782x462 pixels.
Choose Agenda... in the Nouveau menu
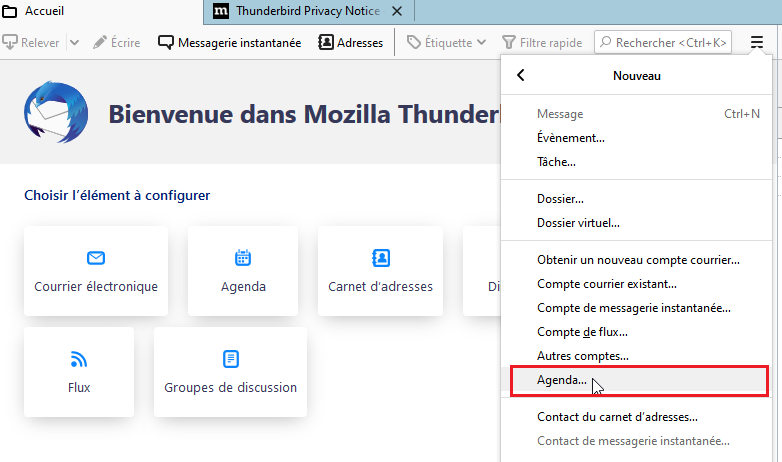tap(562, 381)
